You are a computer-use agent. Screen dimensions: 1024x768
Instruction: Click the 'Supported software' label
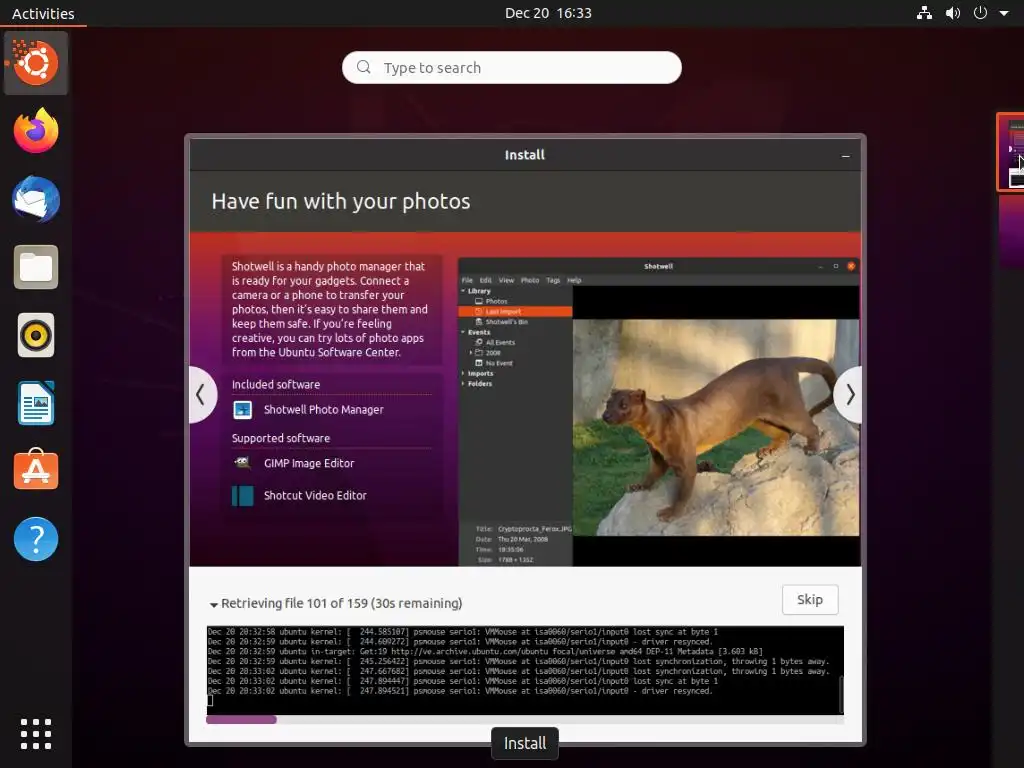click(x=281, y=438)
